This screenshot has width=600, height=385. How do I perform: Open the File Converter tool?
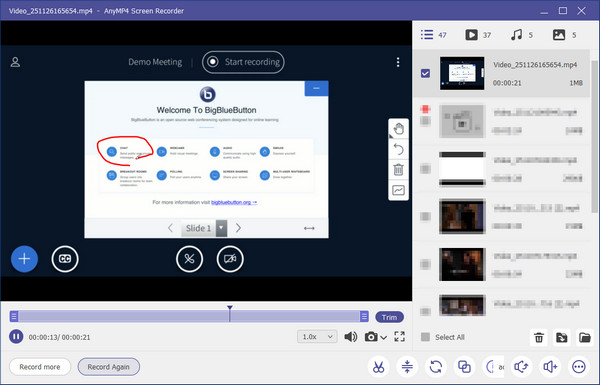point(435,367)
